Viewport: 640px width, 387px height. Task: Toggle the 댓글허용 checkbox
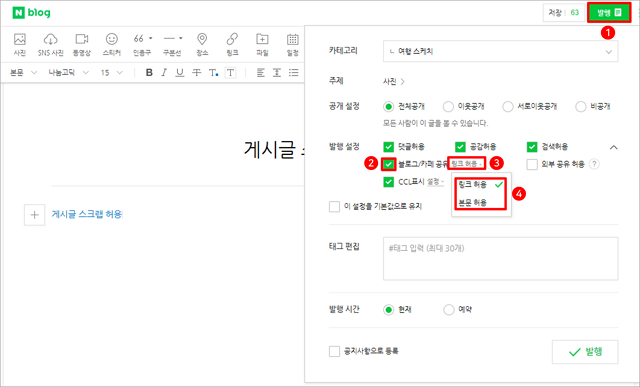point(389,147)
